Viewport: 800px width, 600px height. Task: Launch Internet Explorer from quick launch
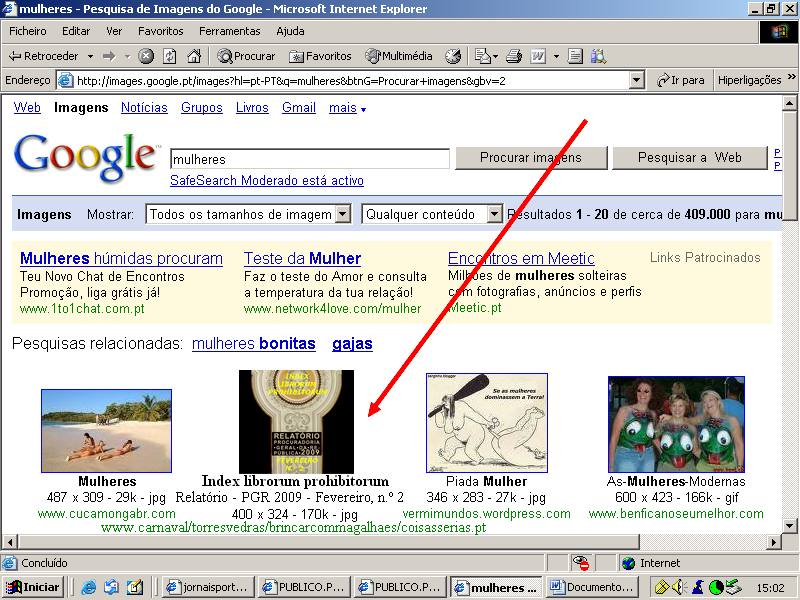(x=89, y=587)
